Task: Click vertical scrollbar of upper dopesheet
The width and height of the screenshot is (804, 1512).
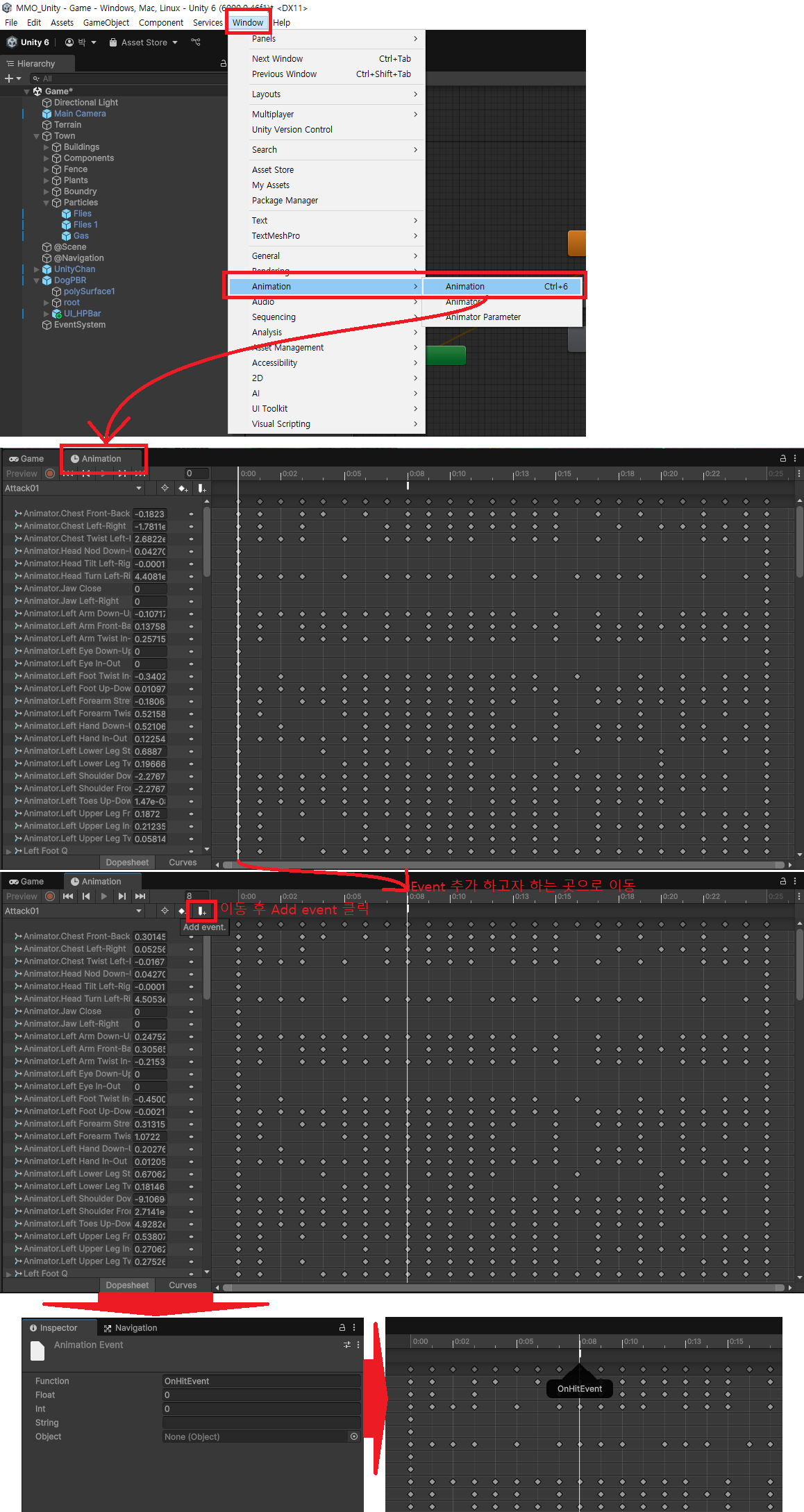Action: click(x=800, y=541)
